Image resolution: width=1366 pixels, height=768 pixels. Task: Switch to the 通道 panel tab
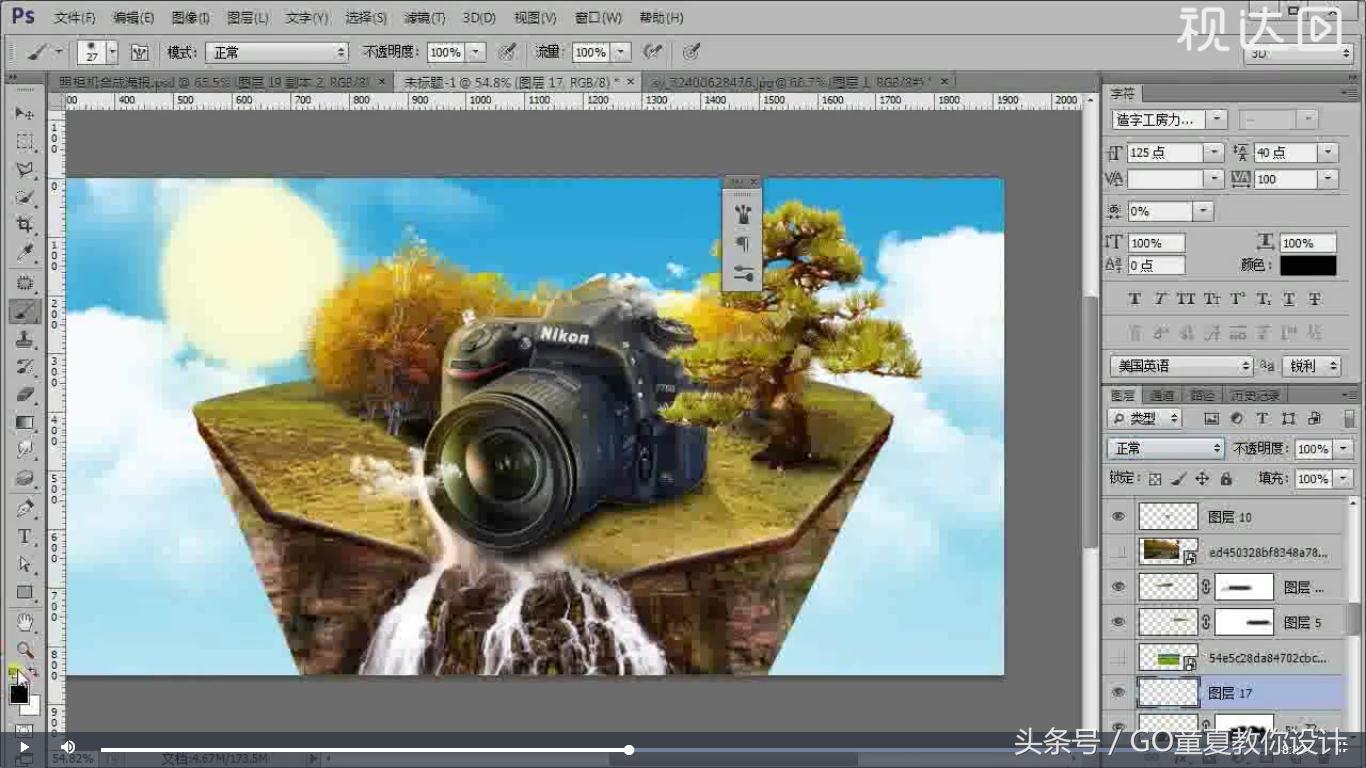point(1163,394)
